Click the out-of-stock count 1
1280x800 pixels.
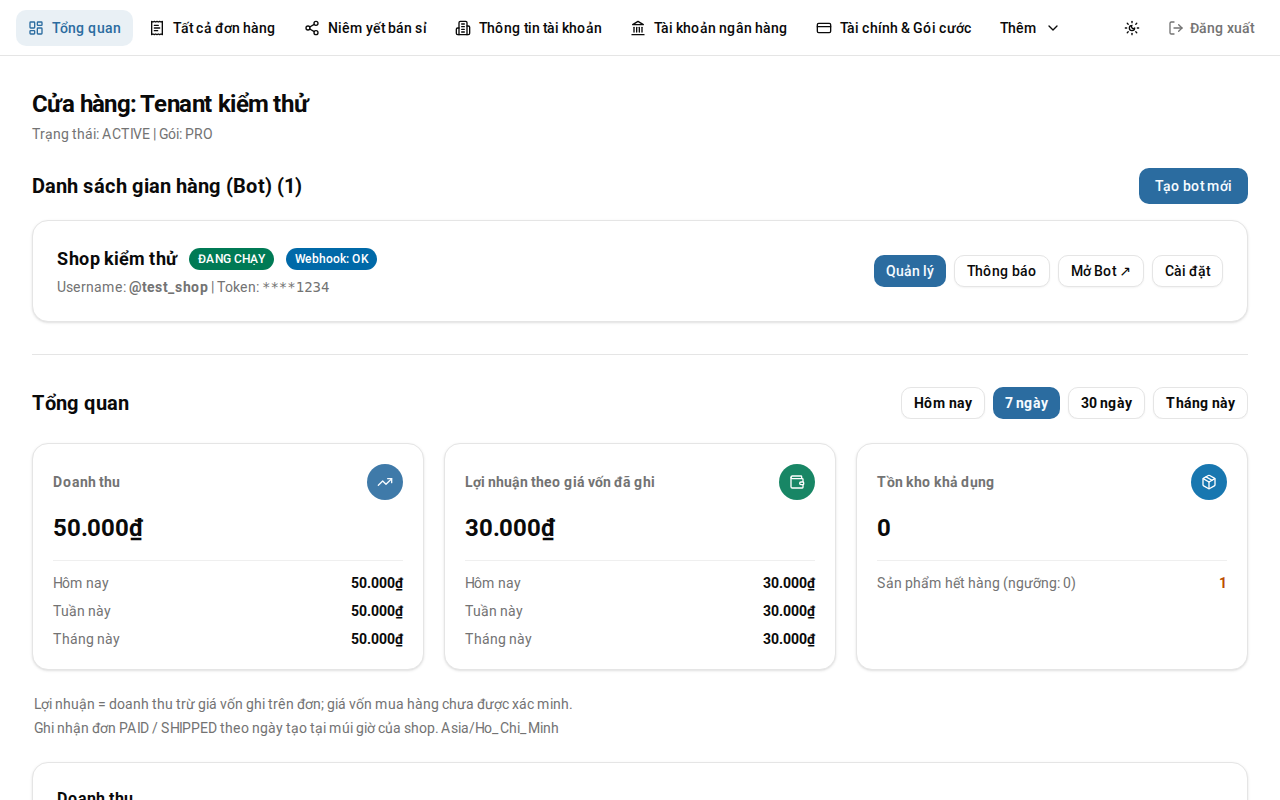coord(1222,583)
